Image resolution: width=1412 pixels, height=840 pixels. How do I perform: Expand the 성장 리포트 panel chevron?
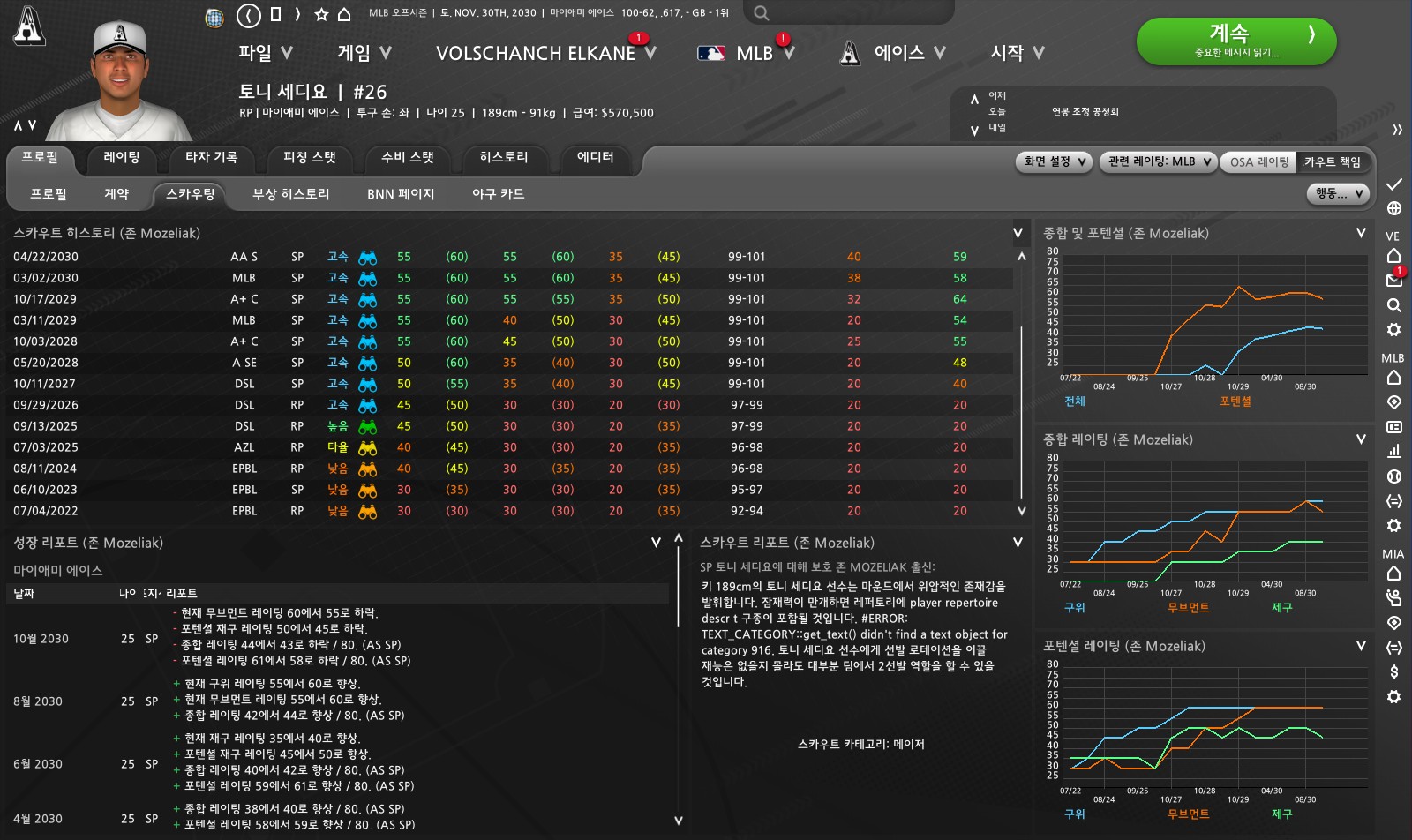[656, 543]
